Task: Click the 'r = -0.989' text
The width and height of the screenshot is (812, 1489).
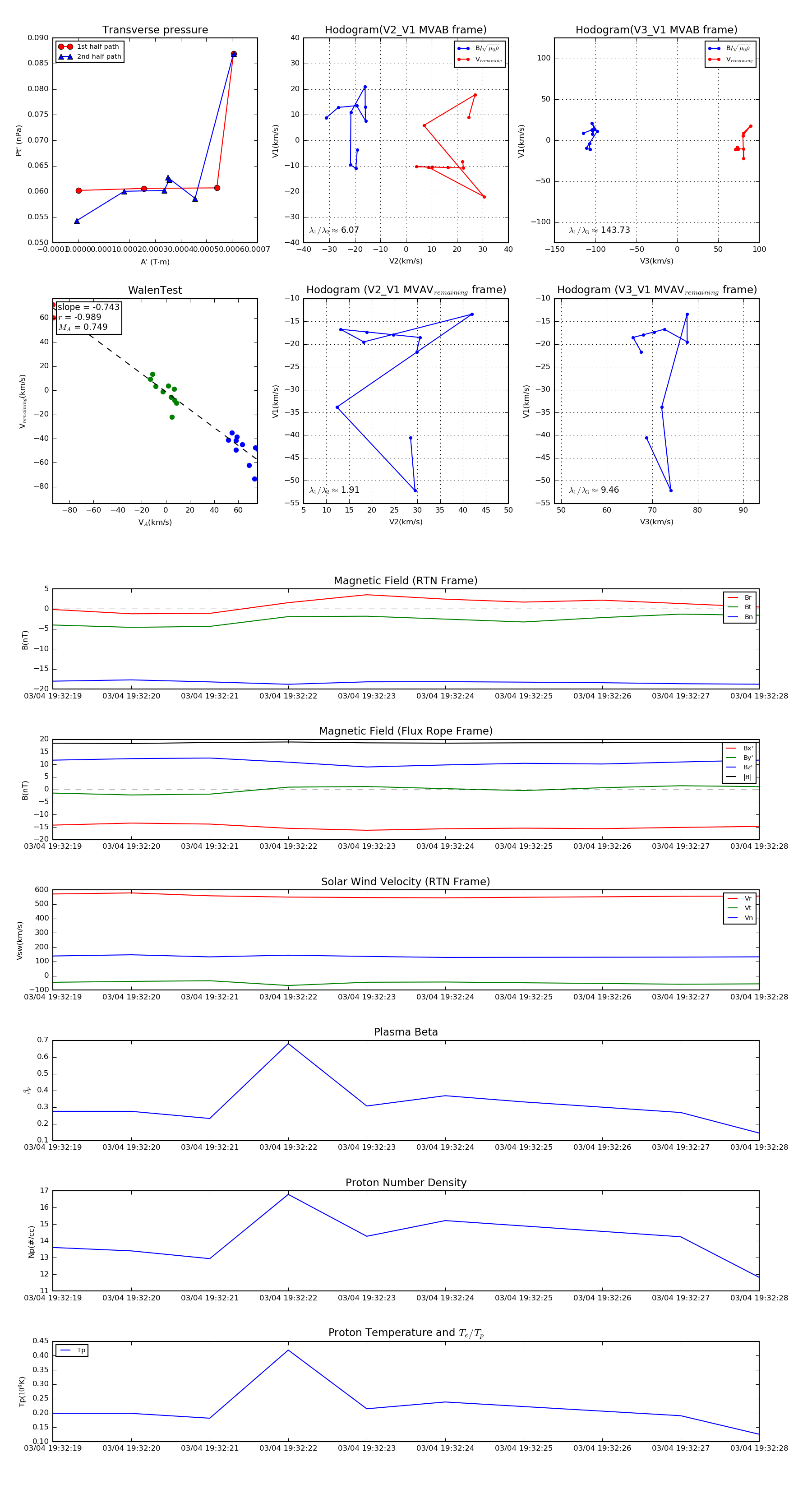Action: (x=80, y=317)
